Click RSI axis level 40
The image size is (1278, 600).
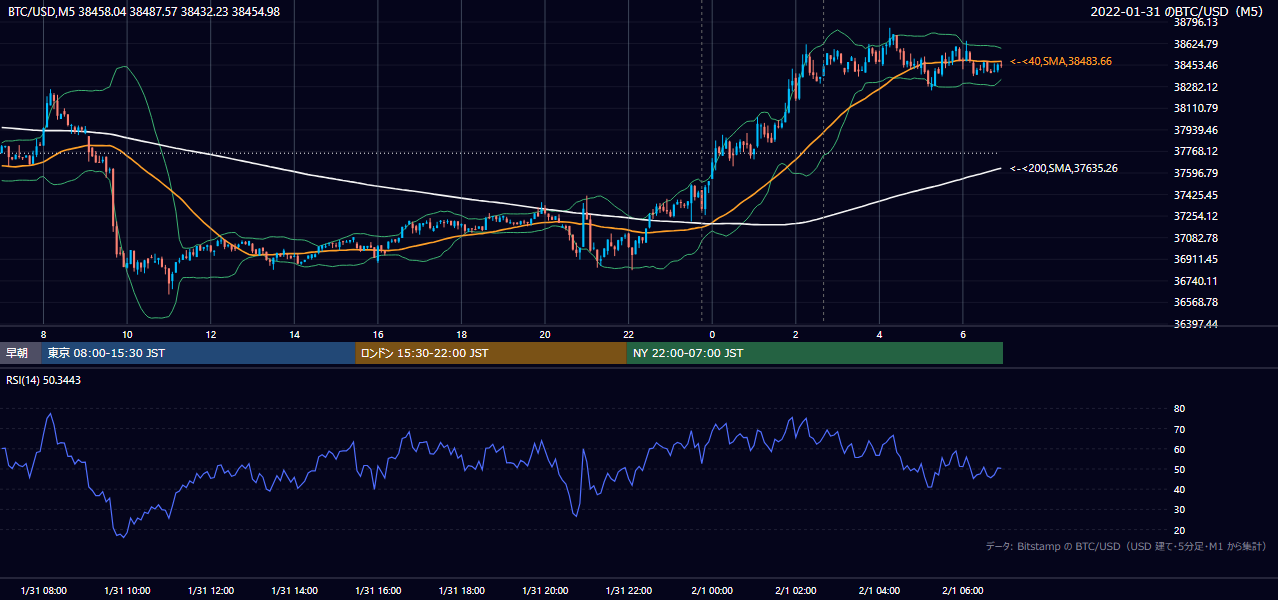click(1179, 489)
